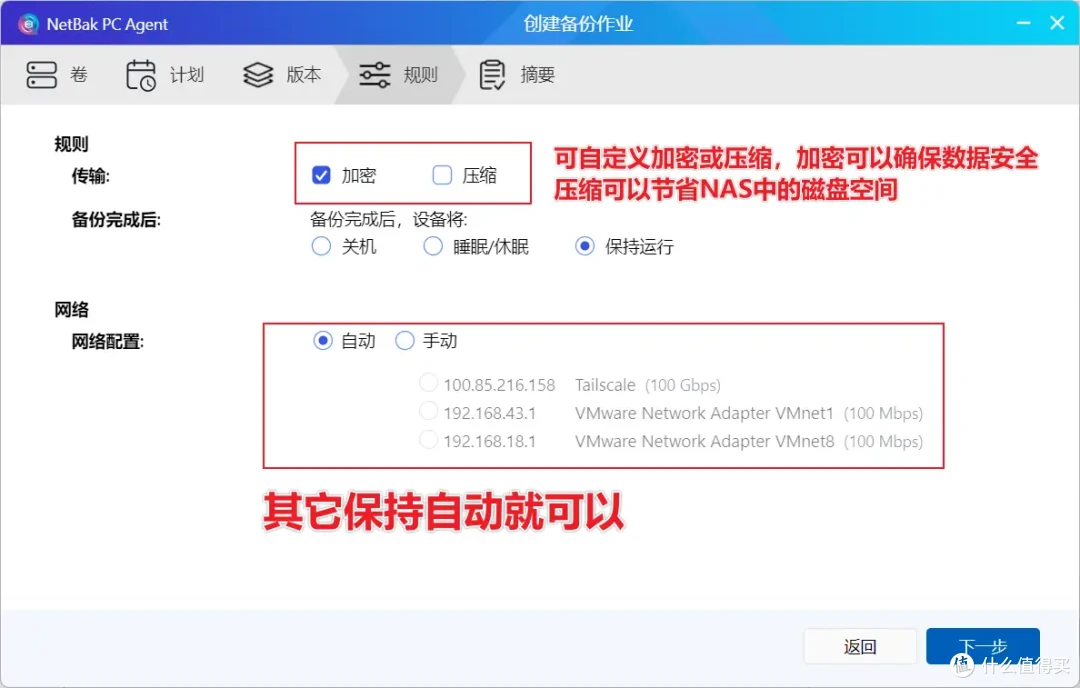
Task: Enable the 压缩 compression checkbox
Action: (x=442, y=175)
